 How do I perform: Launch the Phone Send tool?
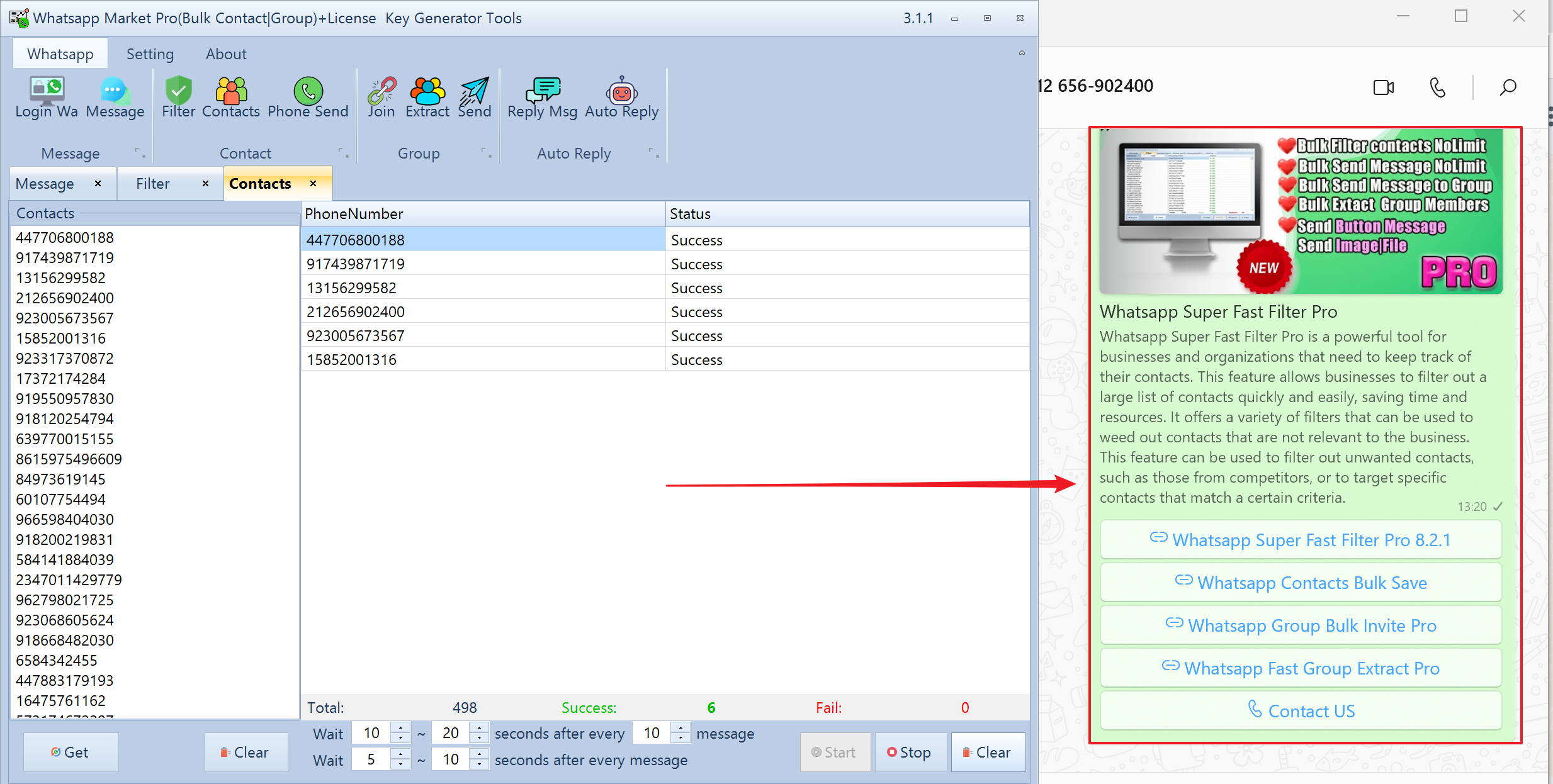[308, 98]
